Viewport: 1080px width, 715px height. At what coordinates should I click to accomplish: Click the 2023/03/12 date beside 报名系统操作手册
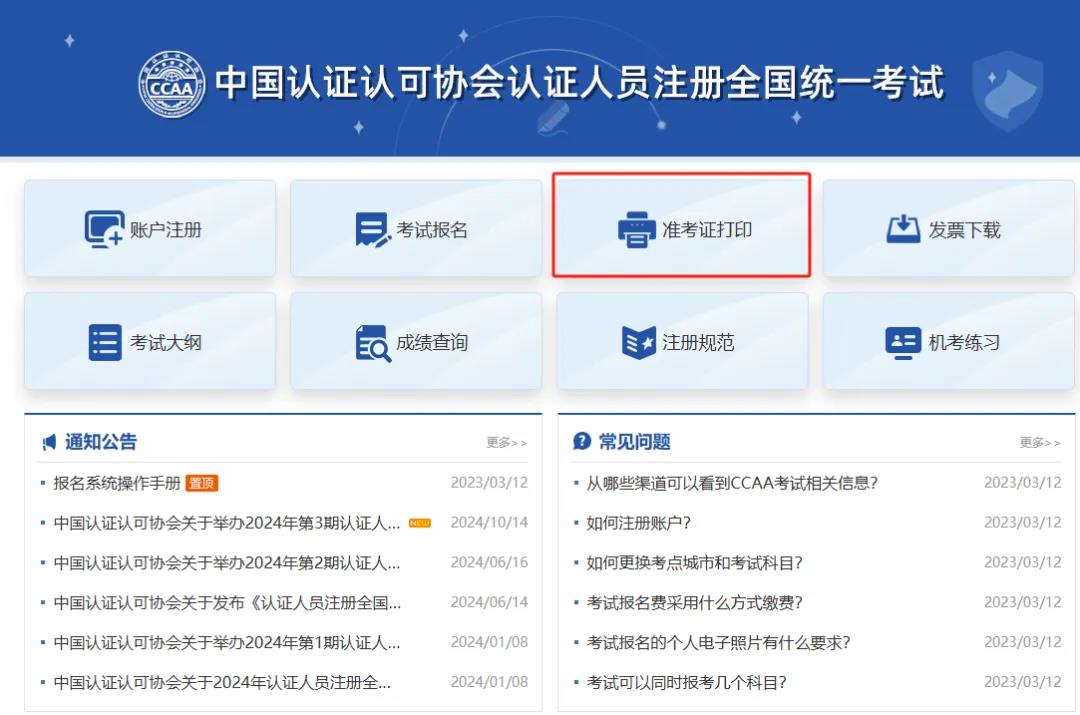pos(489,483)
